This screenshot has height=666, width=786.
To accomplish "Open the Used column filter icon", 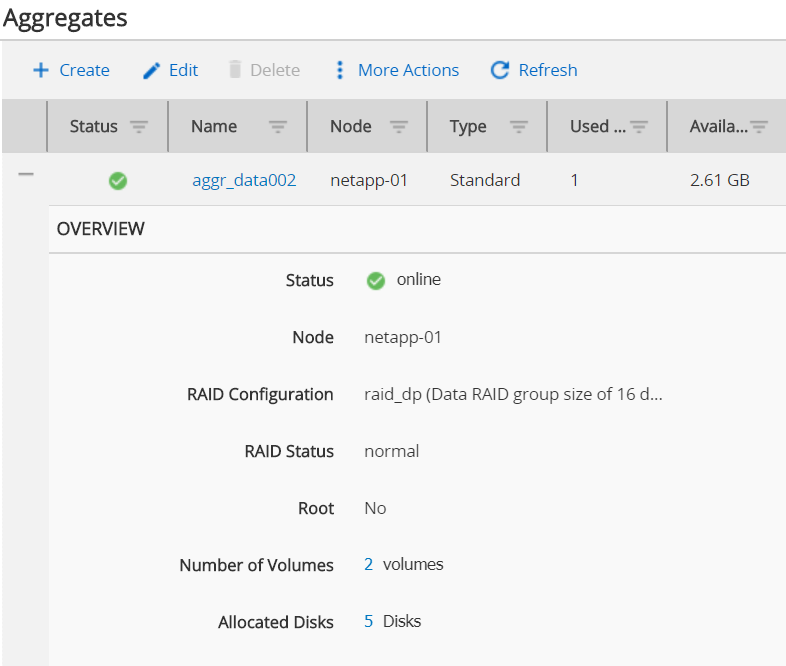I will (x=638, y=127).
